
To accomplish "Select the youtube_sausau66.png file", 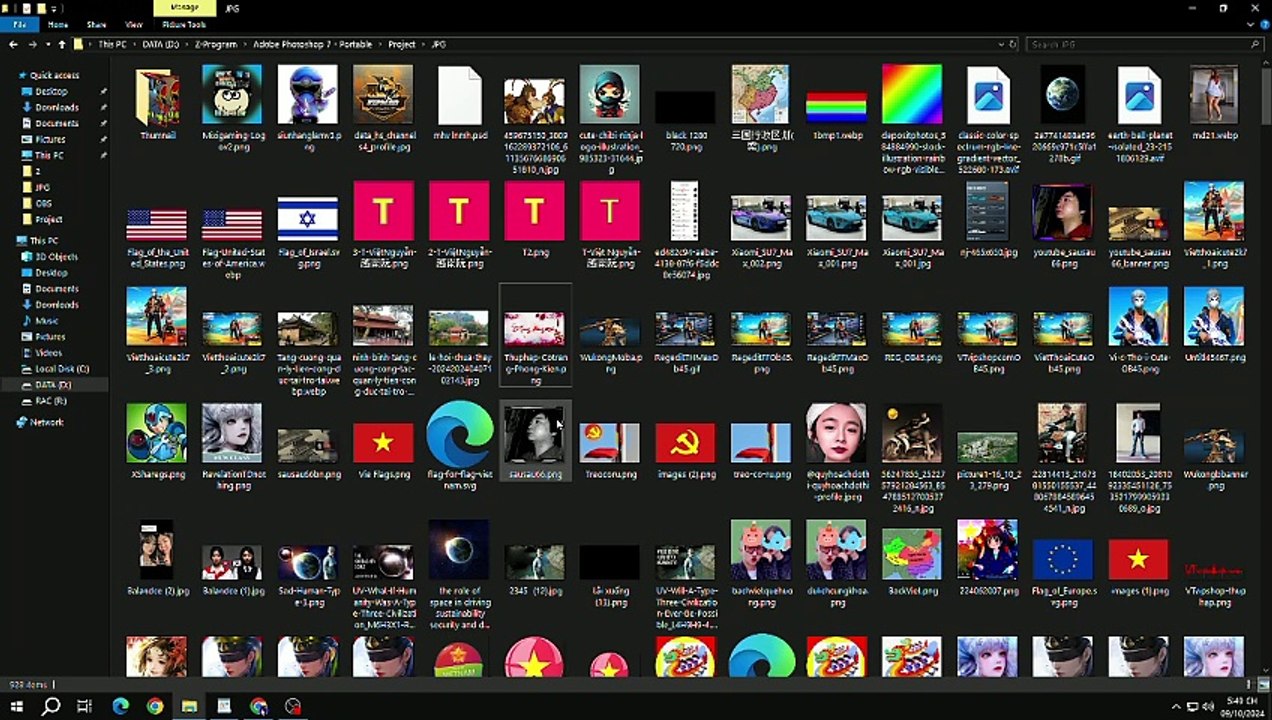I will click(x=1063, y=227).
